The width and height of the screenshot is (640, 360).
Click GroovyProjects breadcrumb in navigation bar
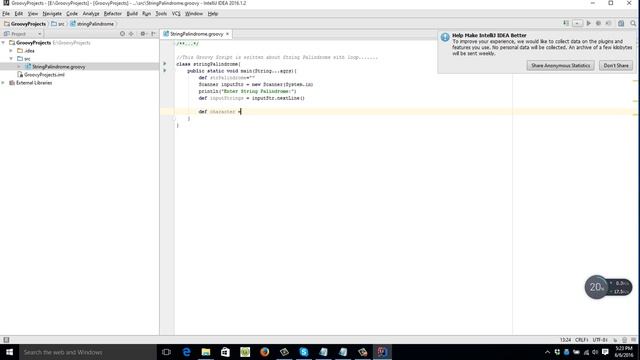(25, 24)
